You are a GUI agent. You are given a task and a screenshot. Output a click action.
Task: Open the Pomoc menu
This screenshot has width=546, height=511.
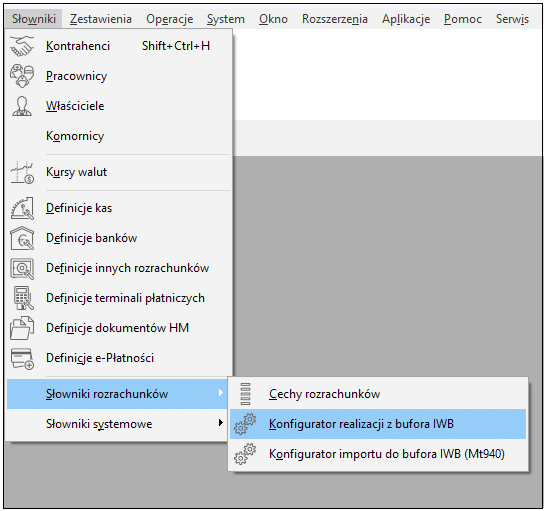(x=462, y=19)
